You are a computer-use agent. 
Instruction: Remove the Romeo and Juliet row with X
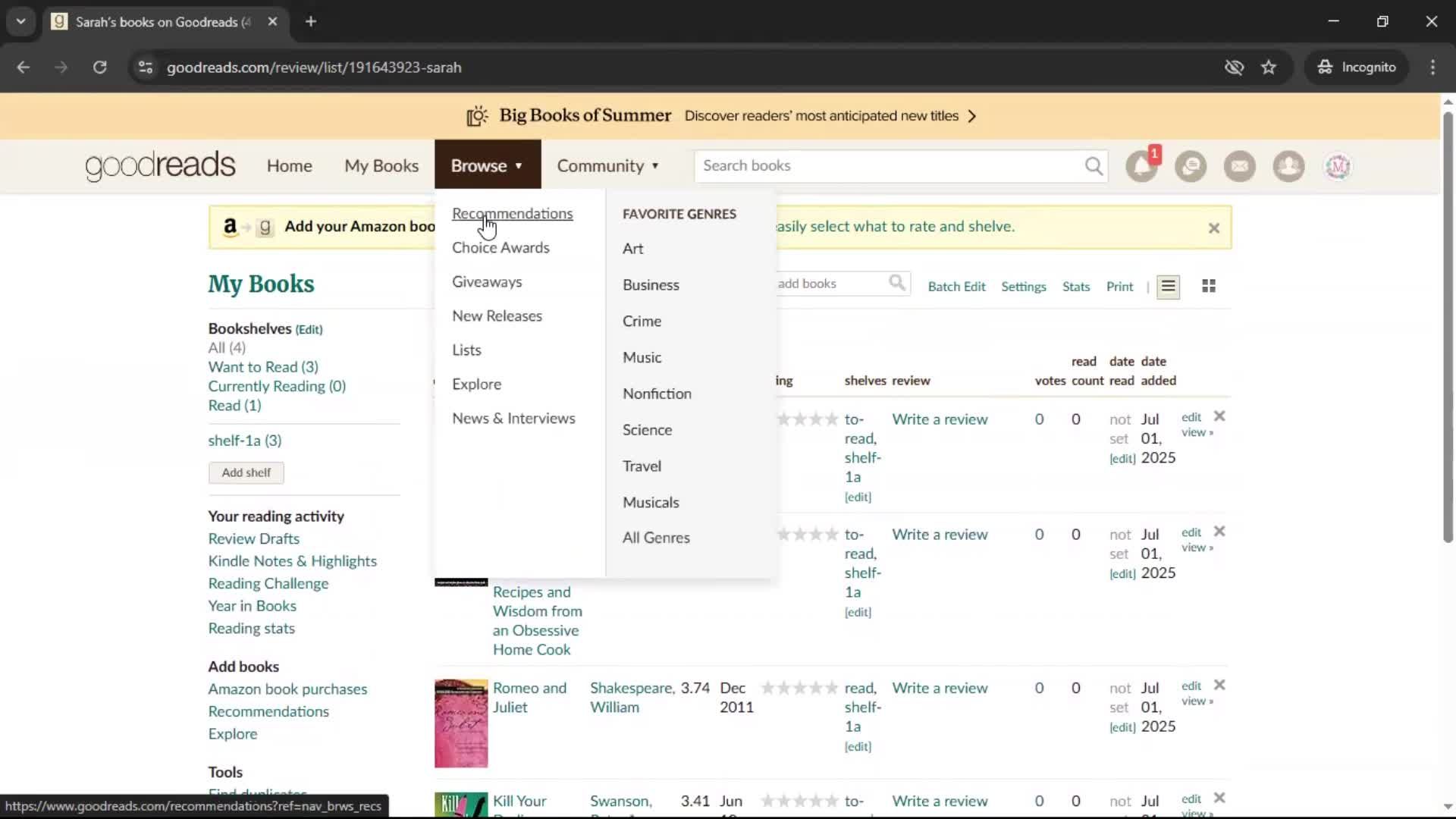pyautogui.click(x=1219, y=685)
